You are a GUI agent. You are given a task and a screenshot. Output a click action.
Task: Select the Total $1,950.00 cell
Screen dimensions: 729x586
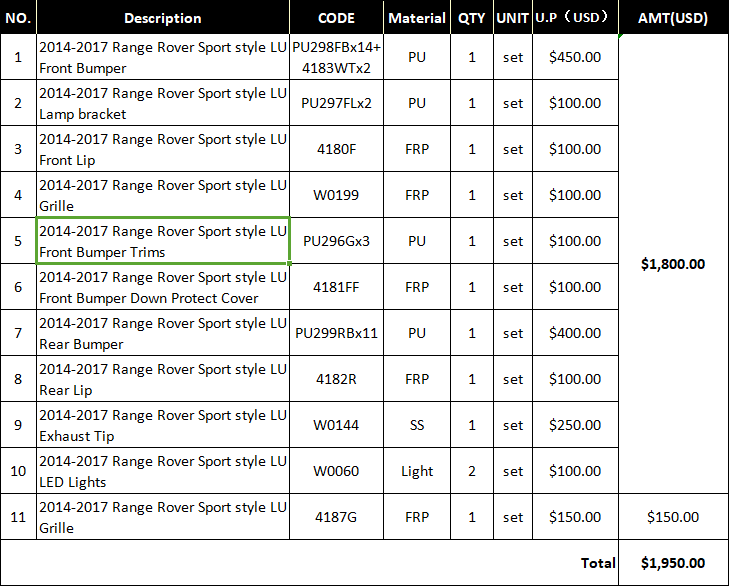tap(673, 563)
